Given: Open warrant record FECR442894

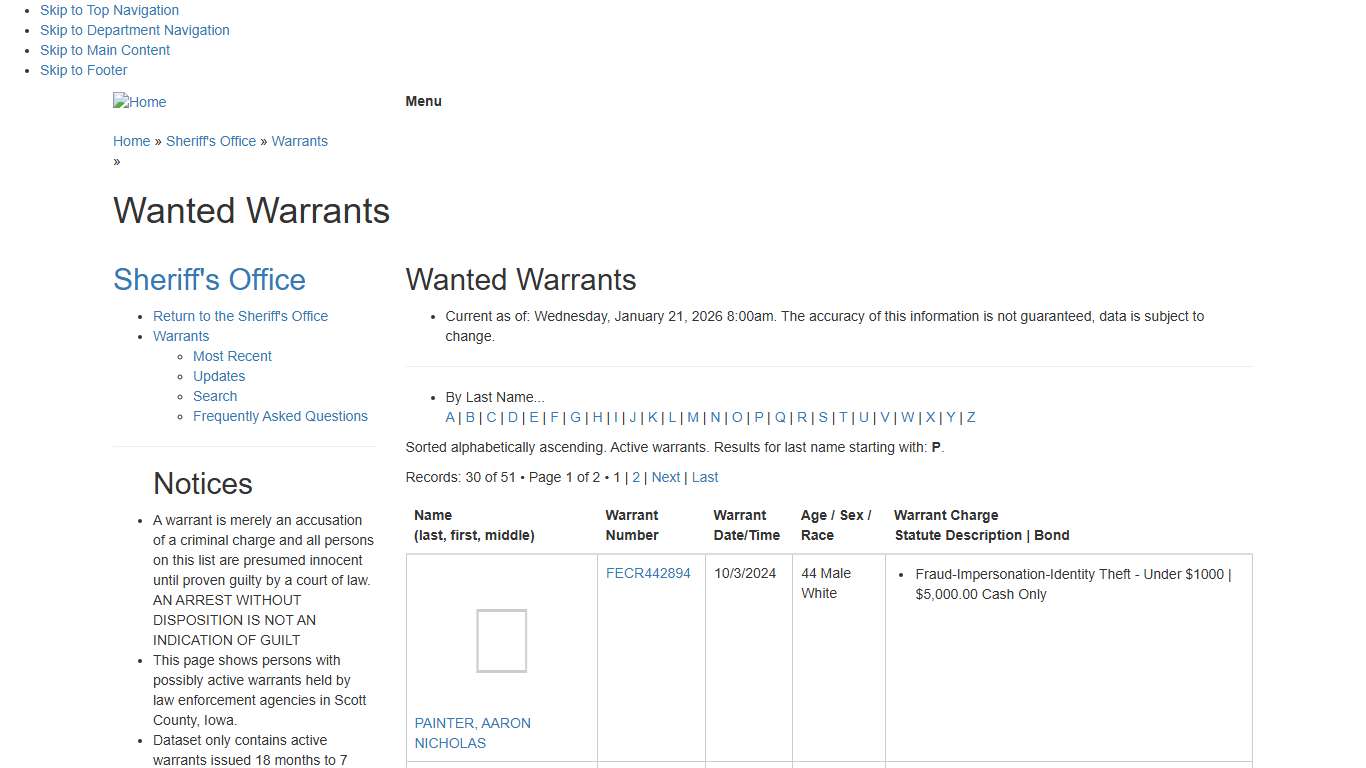Looking at the screenshot, I should pos(649,573).
